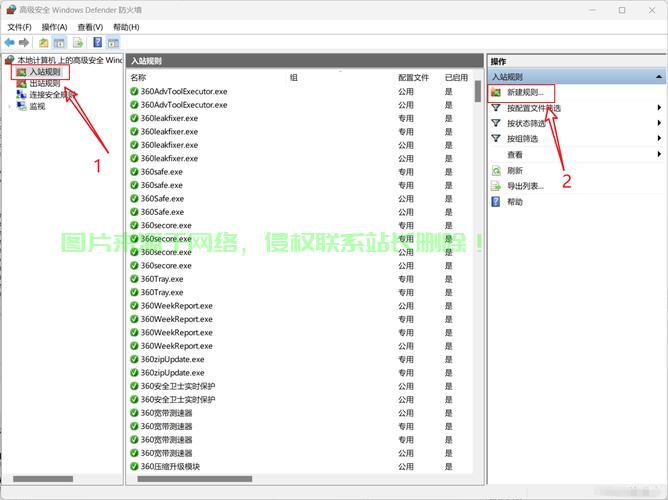Click the firewall icon of the root tree node
The image size is (668, 500).
coord(9,60)
